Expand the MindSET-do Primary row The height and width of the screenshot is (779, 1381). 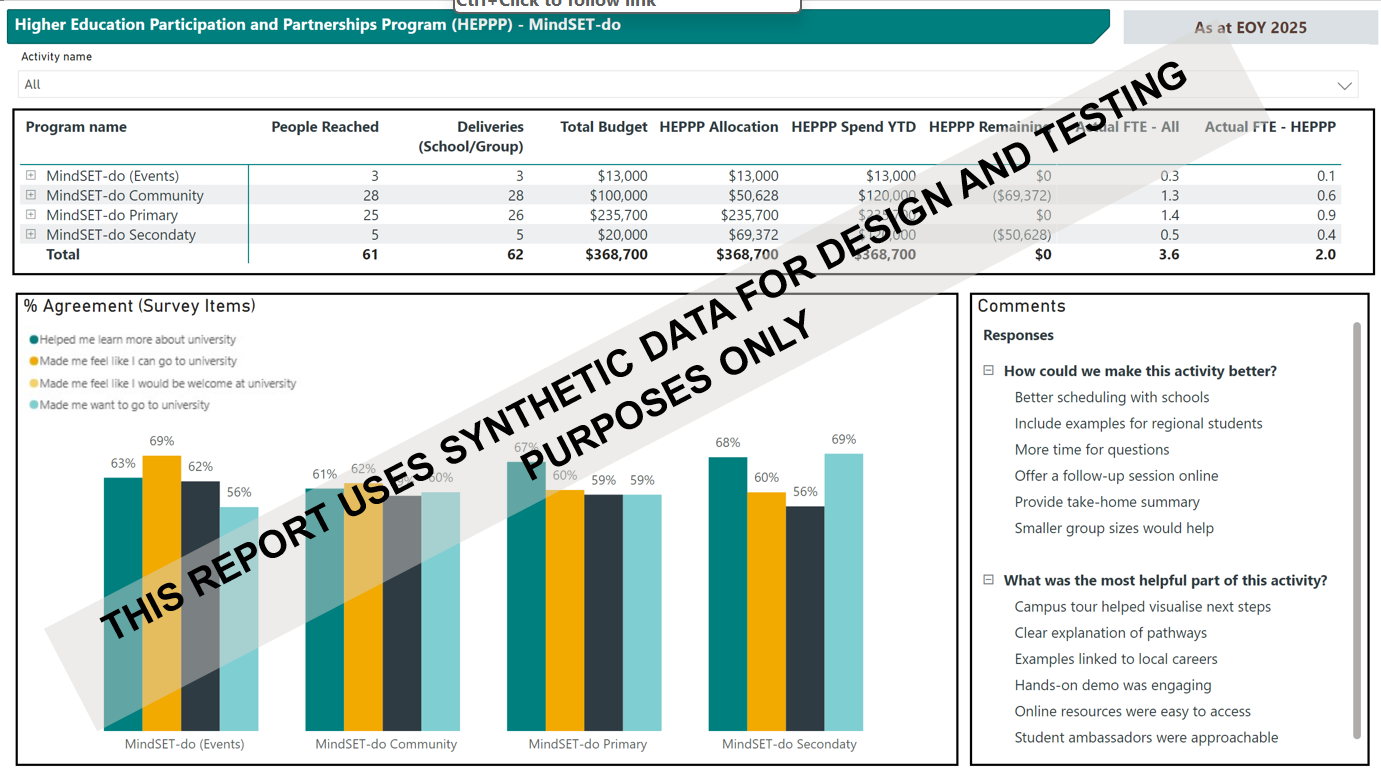click(x=31, y=215)
